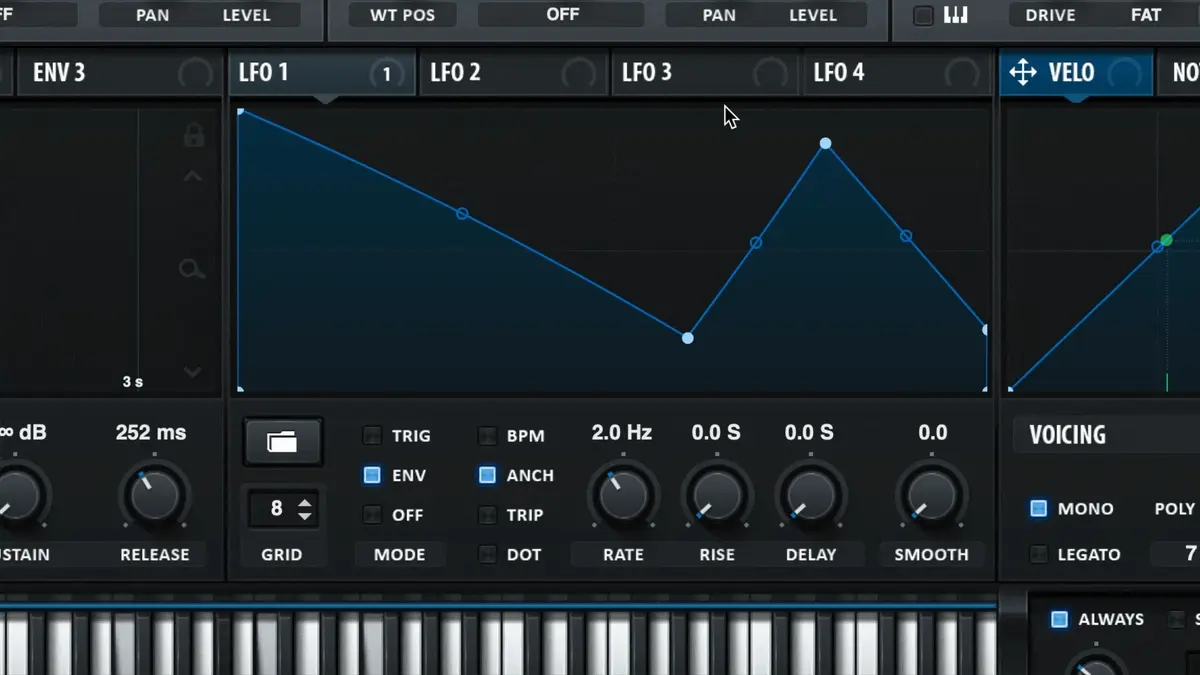Click the POLY voice count showing 7
Viewport: 1200px width, 675px height.
coord(1190,553)
